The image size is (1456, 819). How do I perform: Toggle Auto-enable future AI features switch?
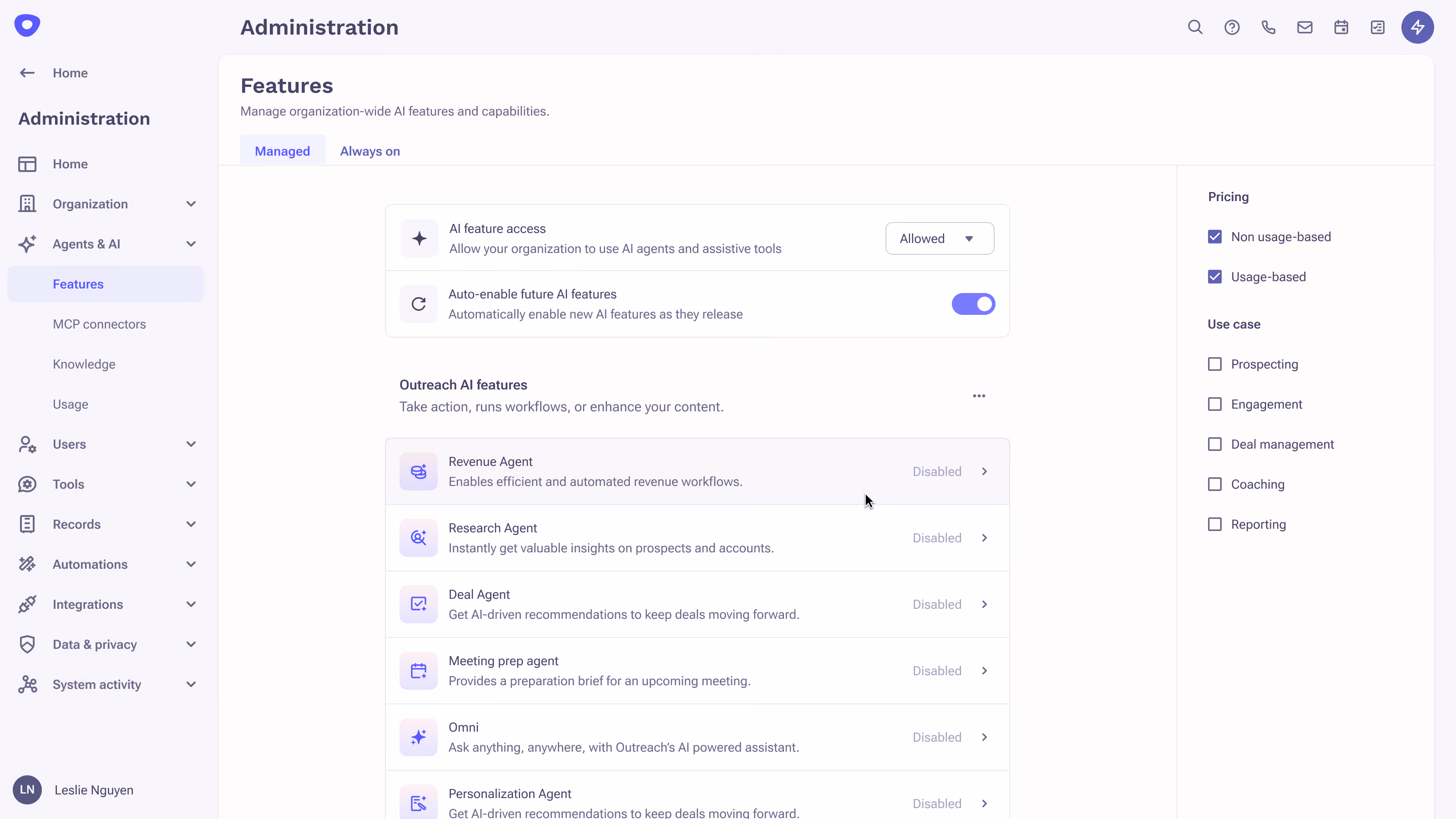973,304
